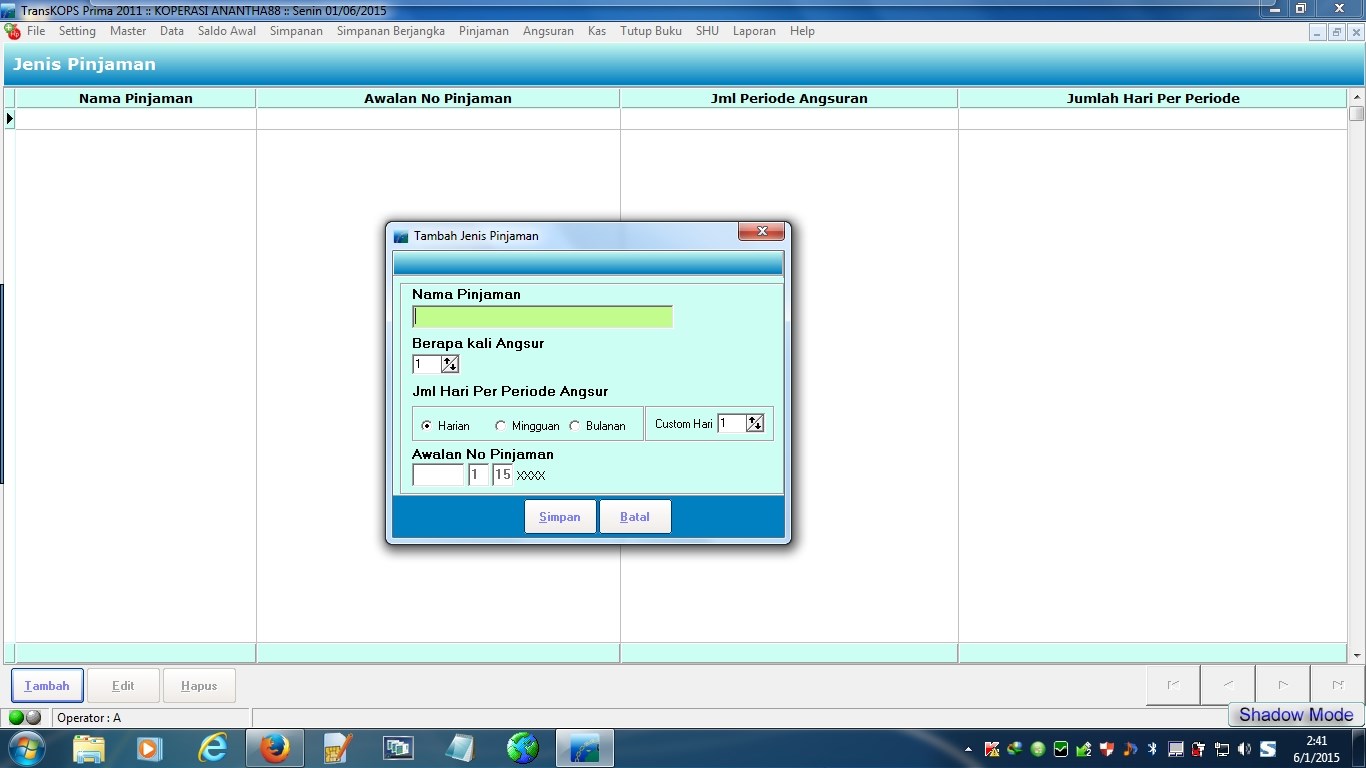
Task: Open the File menu
Action: click(36, 31)
